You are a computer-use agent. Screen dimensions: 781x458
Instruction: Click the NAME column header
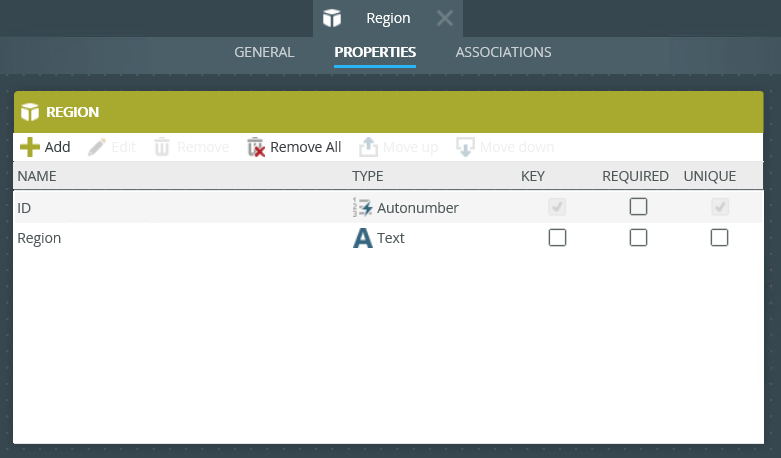(x=37, y=176)
